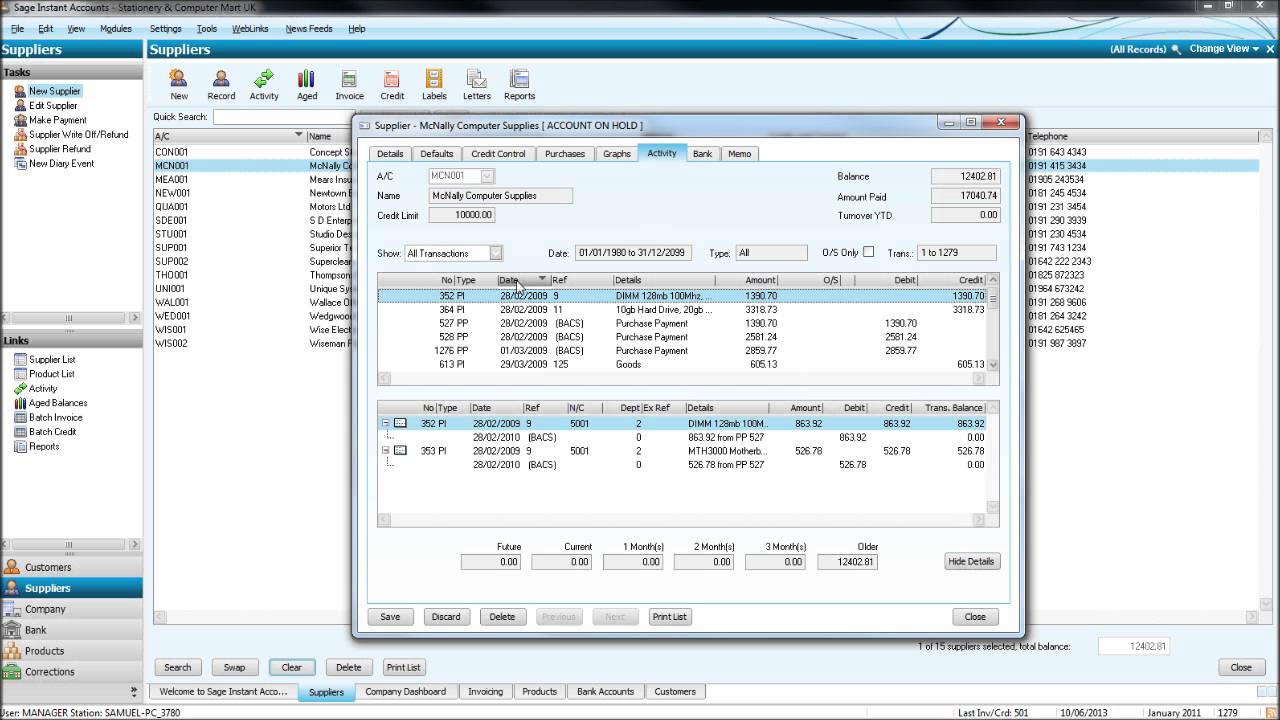Open the Company Dashboard bottom tab
The image size is (1280, 720).
click(405, 692)
